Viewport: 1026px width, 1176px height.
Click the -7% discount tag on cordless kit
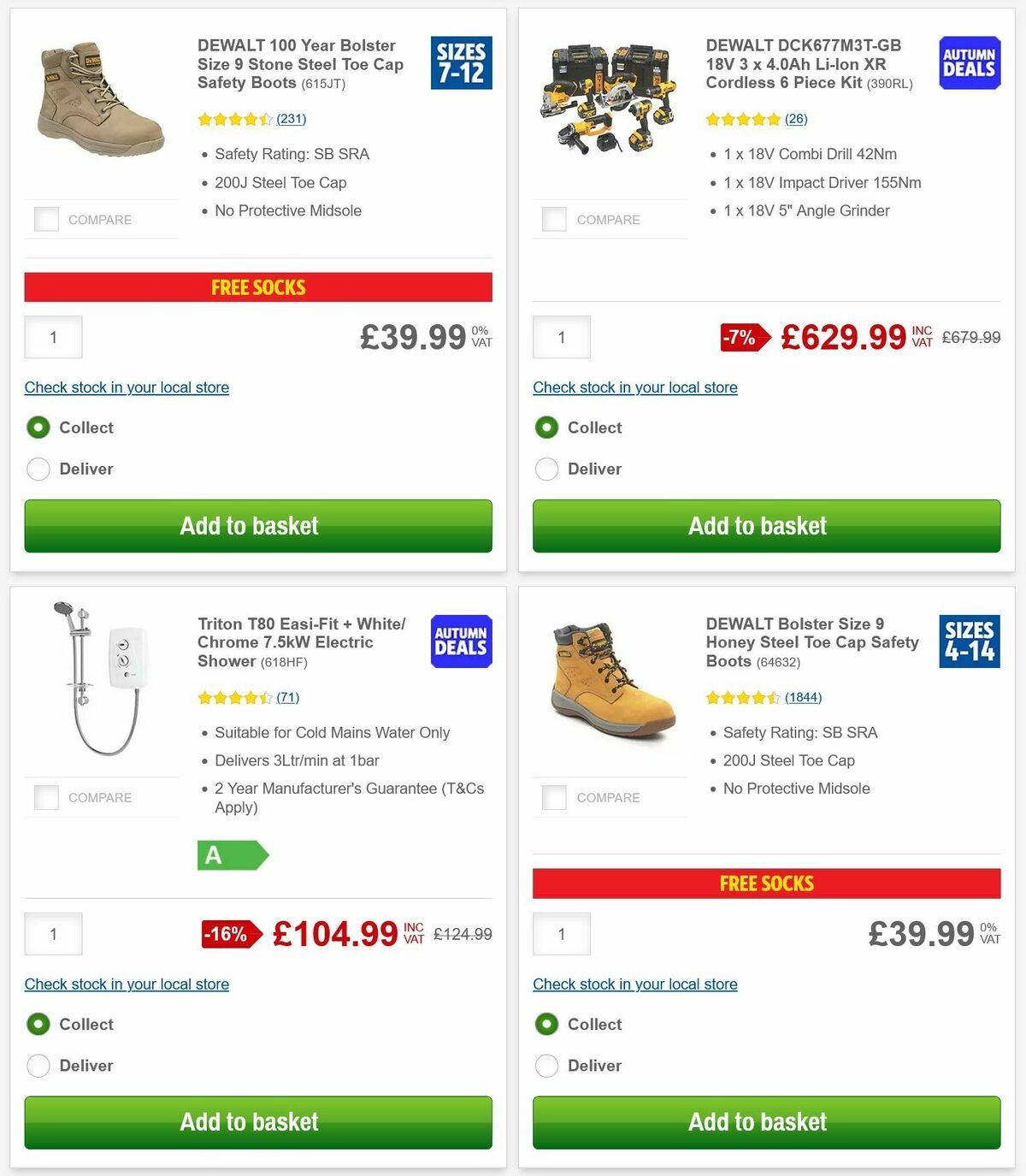click(743, 337)
